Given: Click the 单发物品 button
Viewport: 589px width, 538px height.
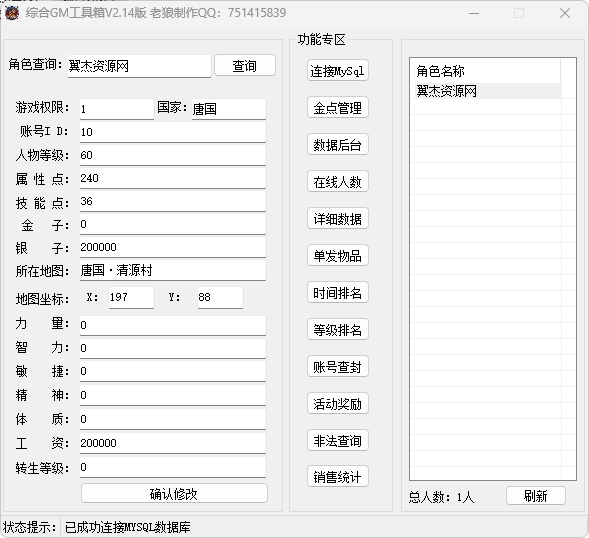Looking at the screenshot, I should coord(337,255).
